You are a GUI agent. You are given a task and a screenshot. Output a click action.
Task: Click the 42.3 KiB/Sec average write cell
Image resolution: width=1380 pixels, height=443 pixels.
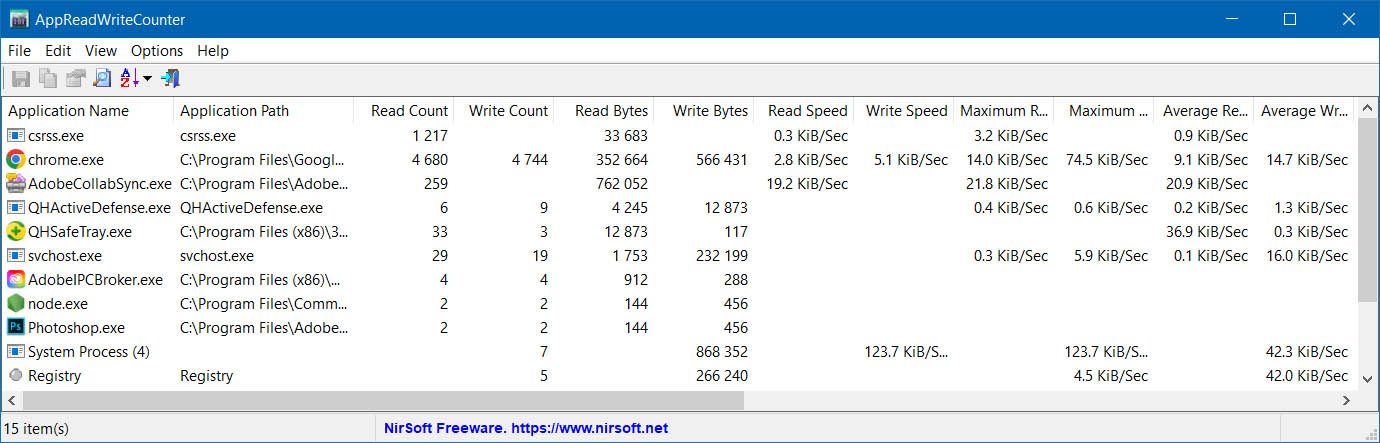[x=1307, y=352]
